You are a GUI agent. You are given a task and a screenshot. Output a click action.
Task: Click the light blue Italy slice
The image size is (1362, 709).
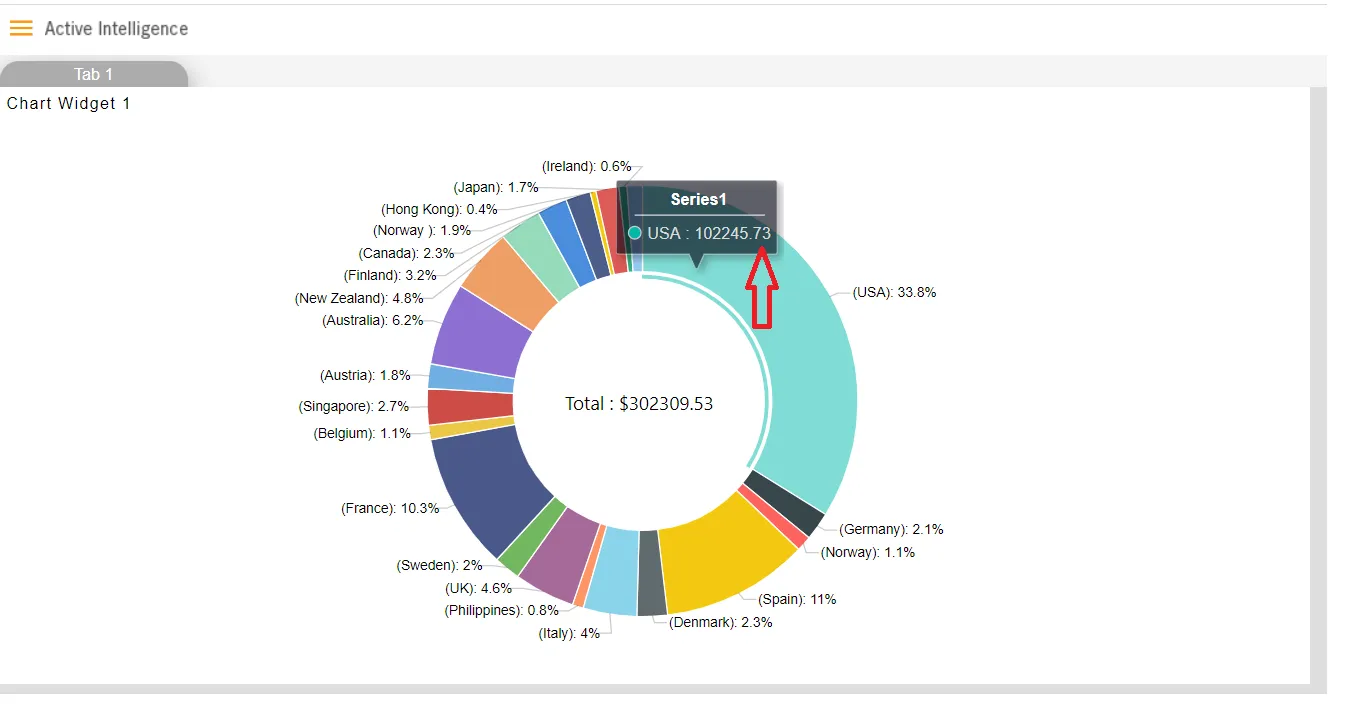pyautogui.click(x=612, y=570)
